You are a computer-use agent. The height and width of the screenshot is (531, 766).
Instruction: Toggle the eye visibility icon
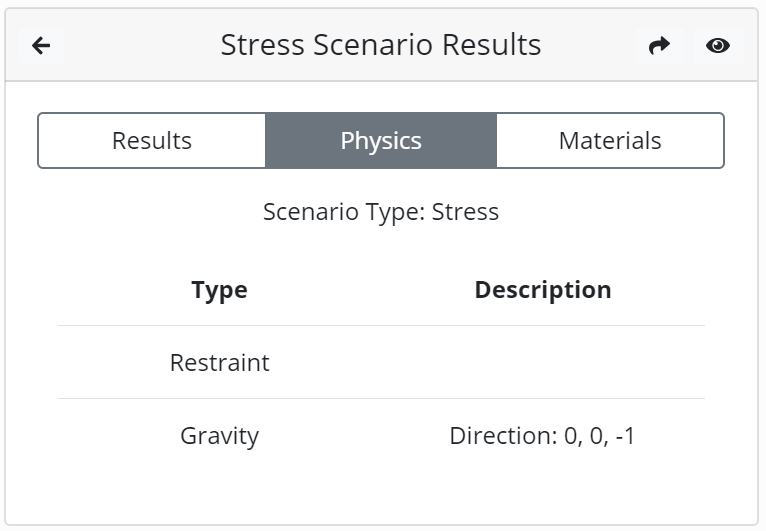pos(718,45)
